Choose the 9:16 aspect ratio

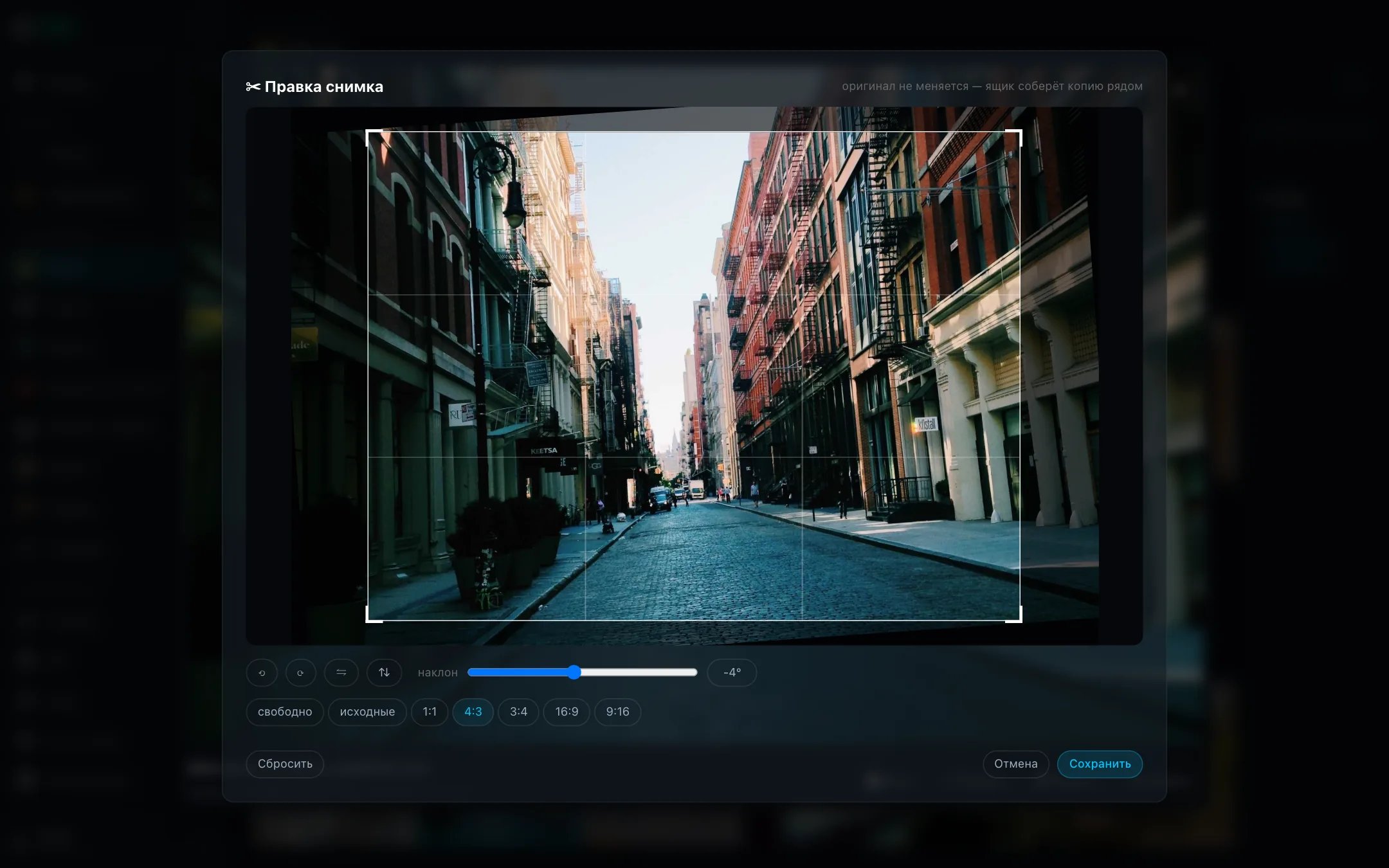pos(617,712)
